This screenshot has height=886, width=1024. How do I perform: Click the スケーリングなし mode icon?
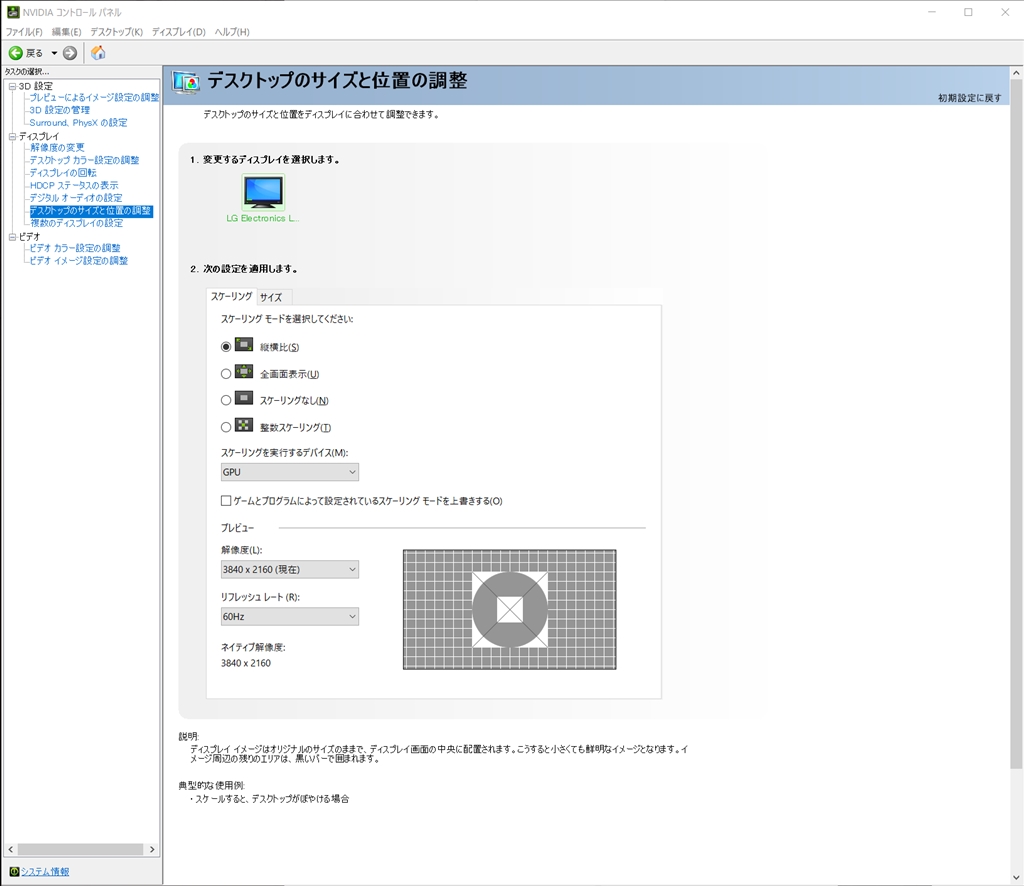pos(244,398)
